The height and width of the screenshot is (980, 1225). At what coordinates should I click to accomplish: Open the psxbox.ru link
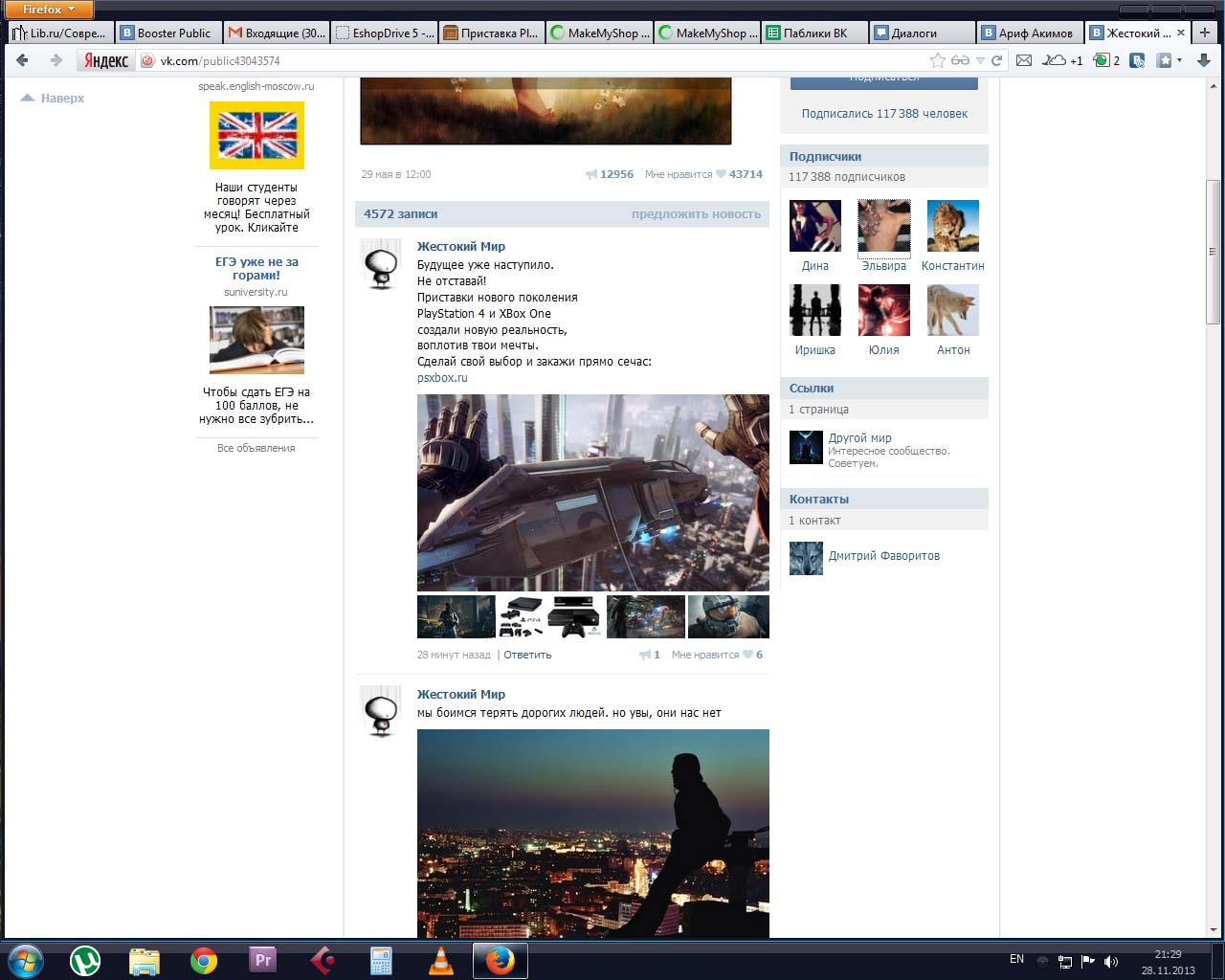(x=442, y=377)
